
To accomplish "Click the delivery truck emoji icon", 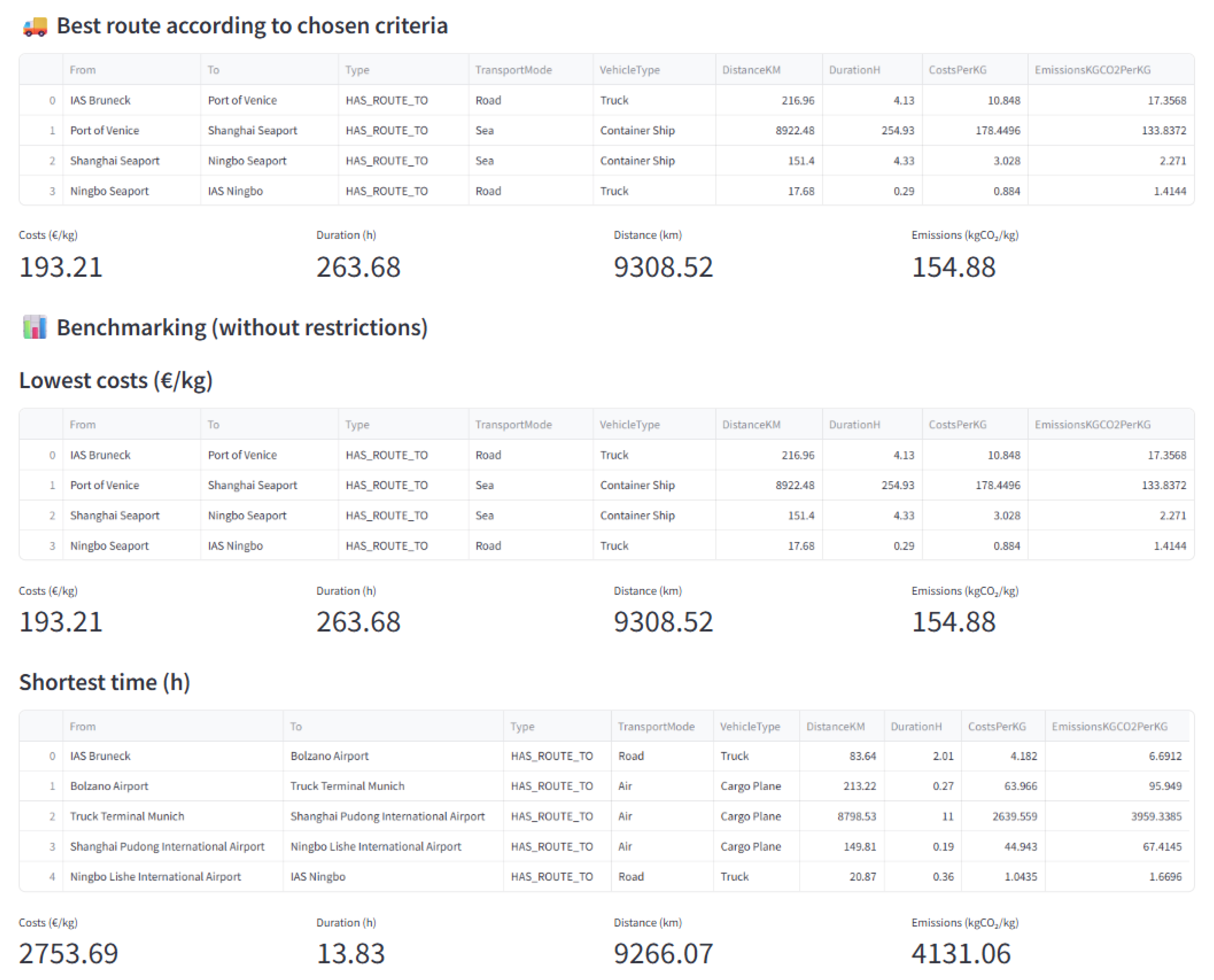I will pyautogui.click(x=35, y=26).
